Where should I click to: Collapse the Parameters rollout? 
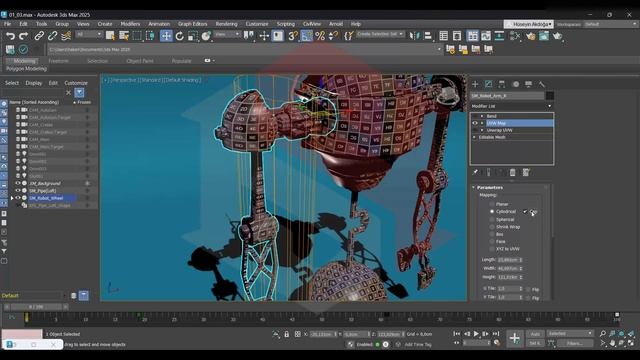[474, 187]
